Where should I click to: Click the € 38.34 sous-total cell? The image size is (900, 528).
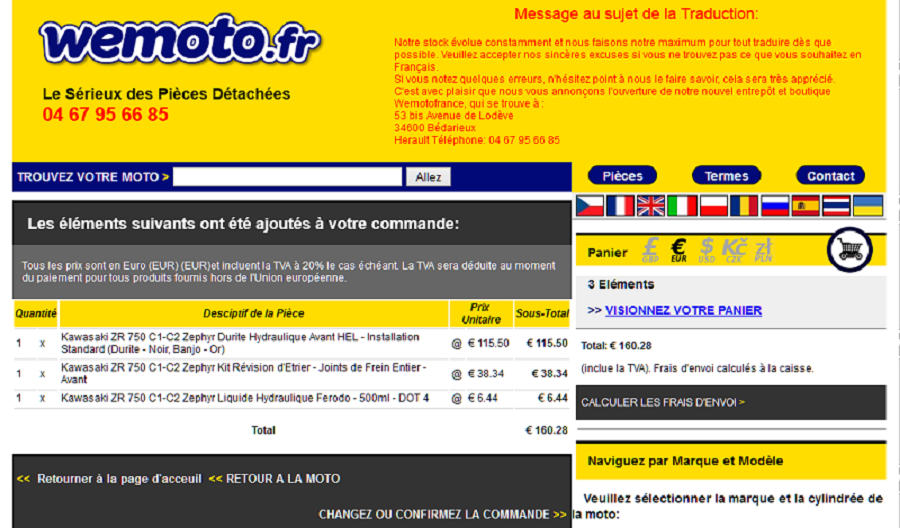549,374
